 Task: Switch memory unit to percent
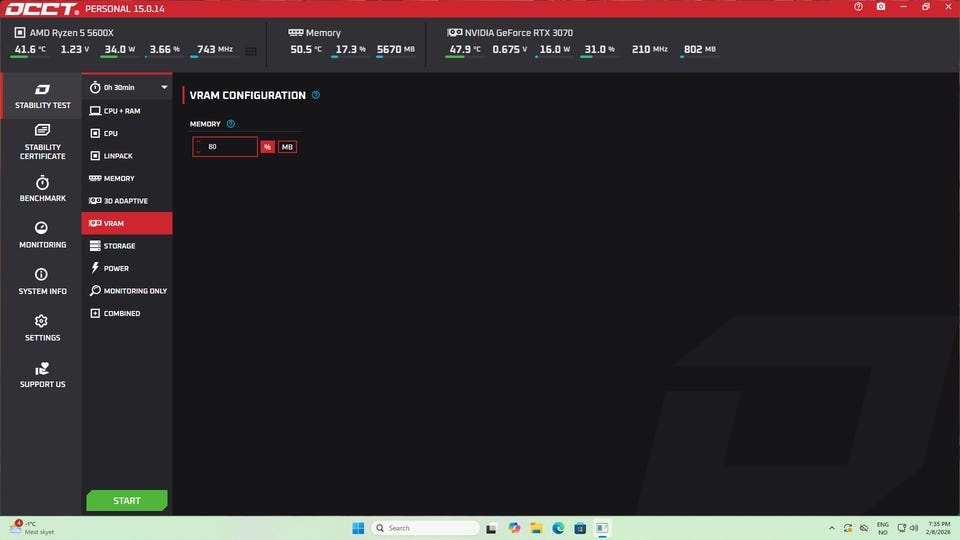(268, 147)
